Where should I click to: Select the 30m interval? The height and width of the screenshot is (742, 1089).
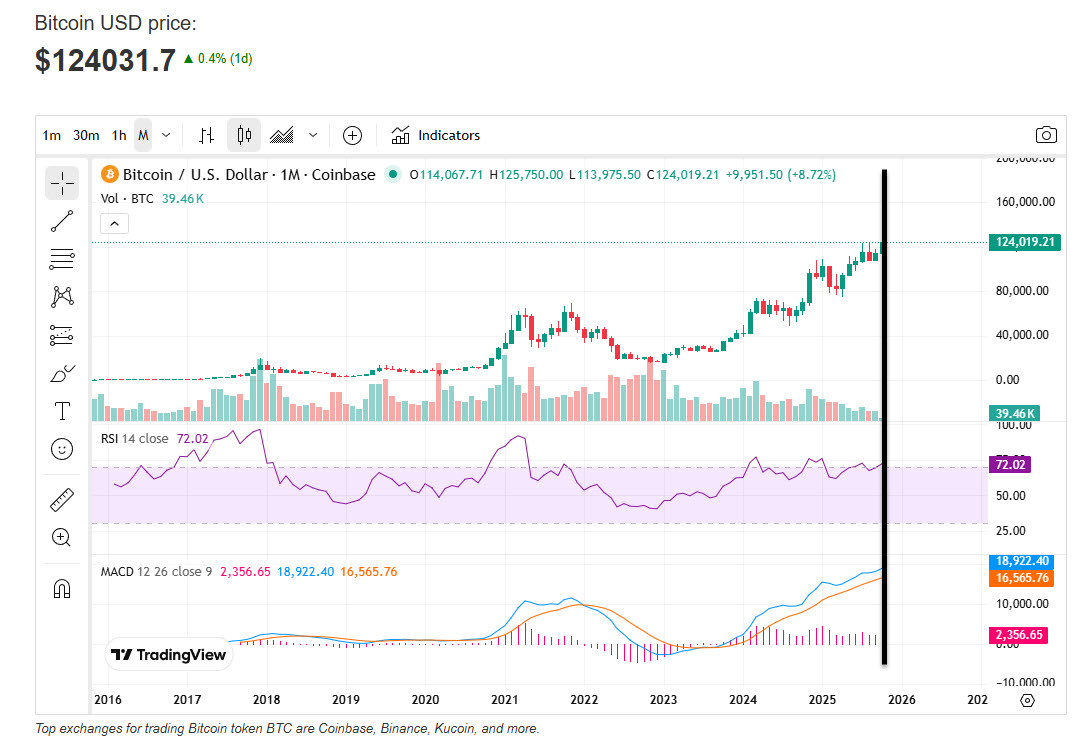86,135
